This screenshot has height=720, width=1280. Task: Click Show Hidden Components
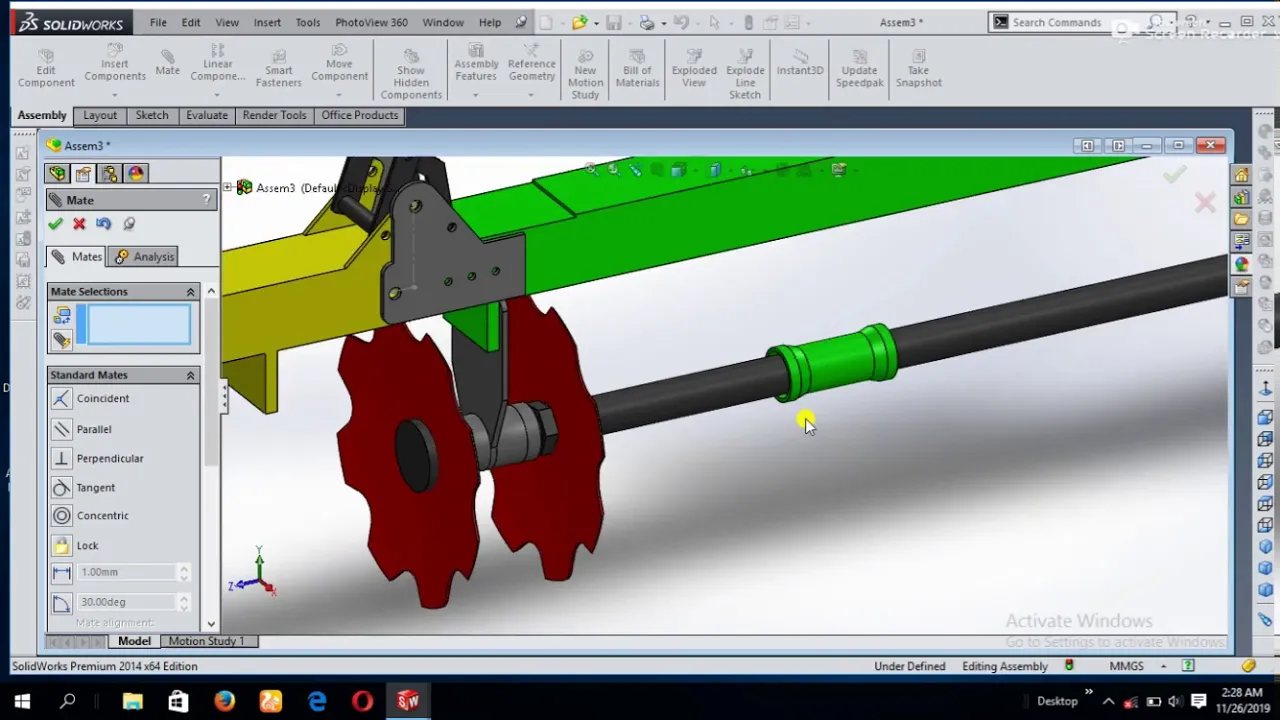click(x=411, y=74)
